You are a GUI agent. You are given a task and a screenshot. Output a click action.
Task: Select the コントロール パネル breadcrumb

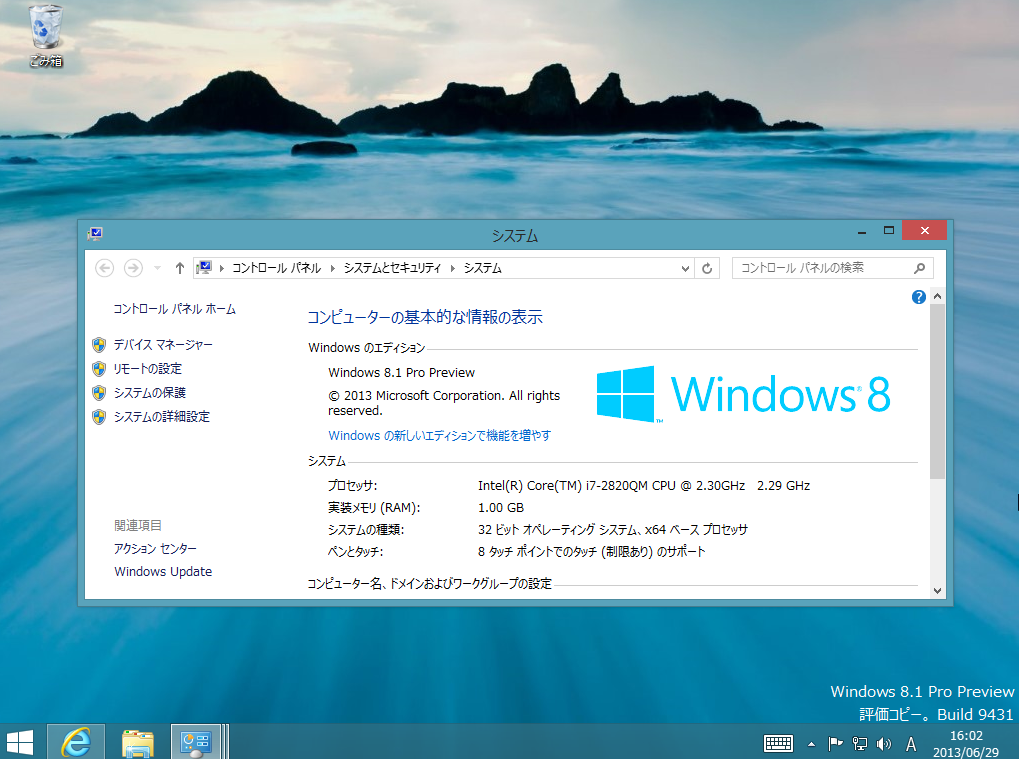click(277, 268)
